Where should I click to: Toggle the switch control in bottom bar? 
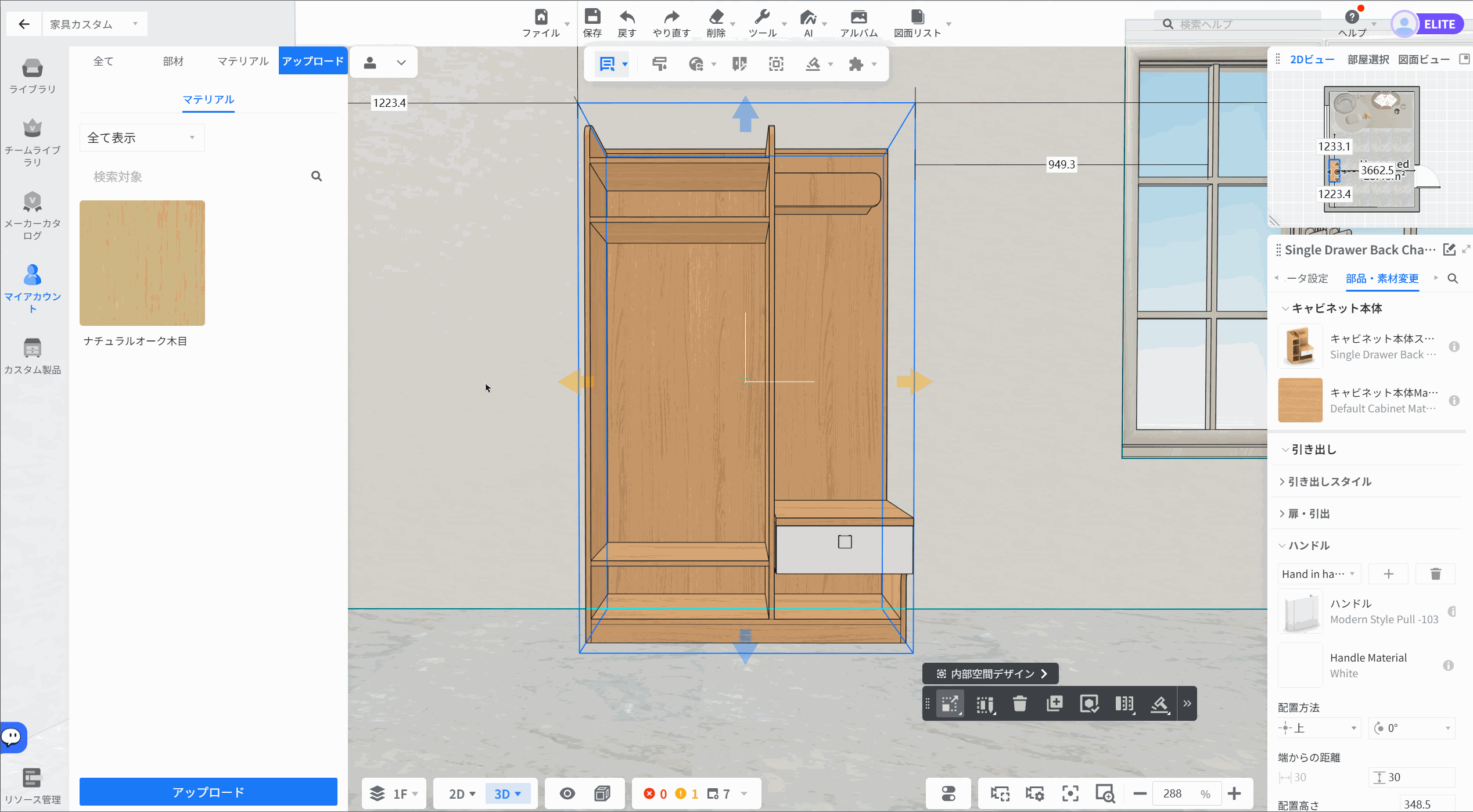click(x=949, y=793)
